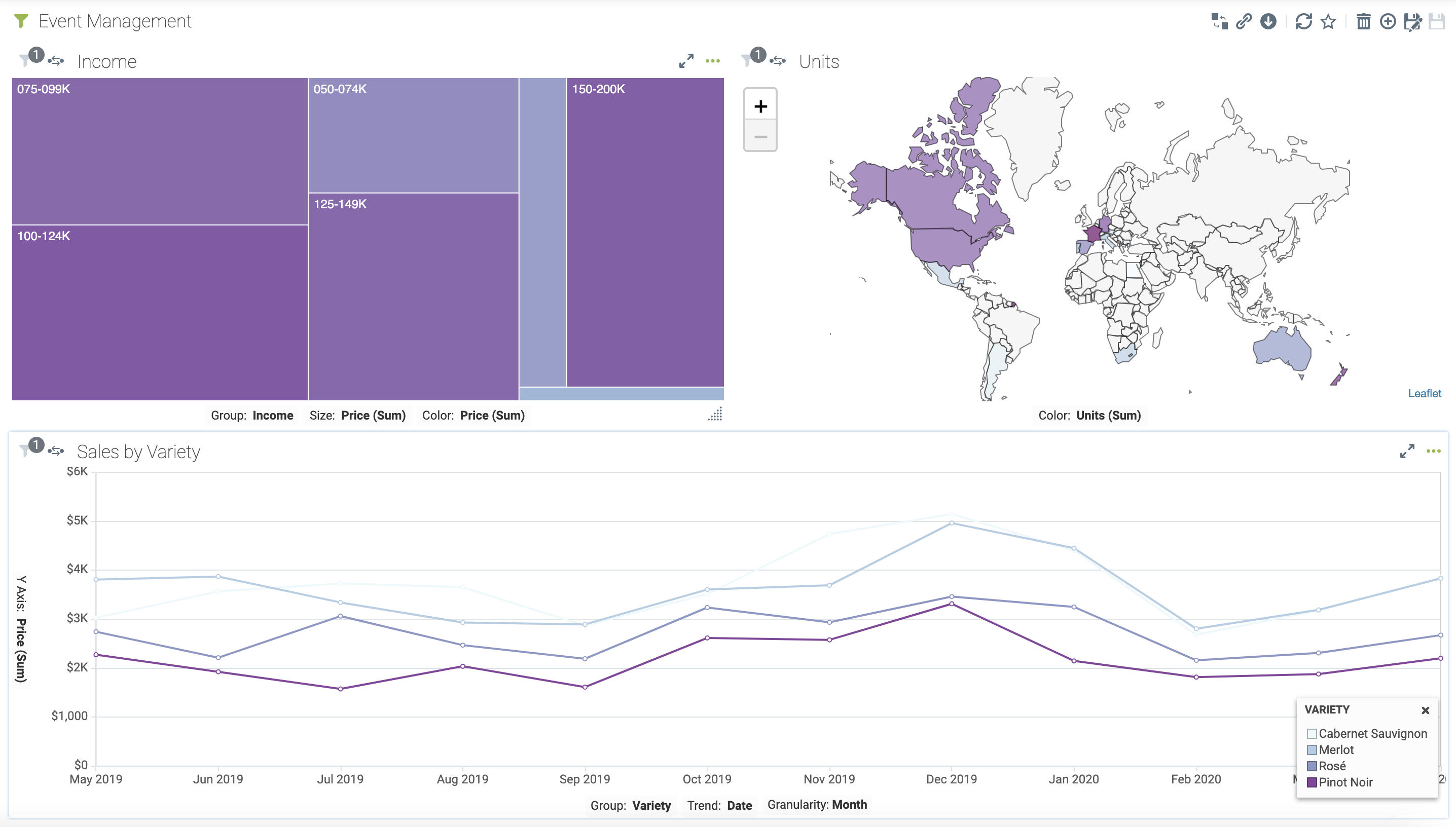
Task: Open the Income chart options menu
Action: pyautogui.click(x=712, y=61)
